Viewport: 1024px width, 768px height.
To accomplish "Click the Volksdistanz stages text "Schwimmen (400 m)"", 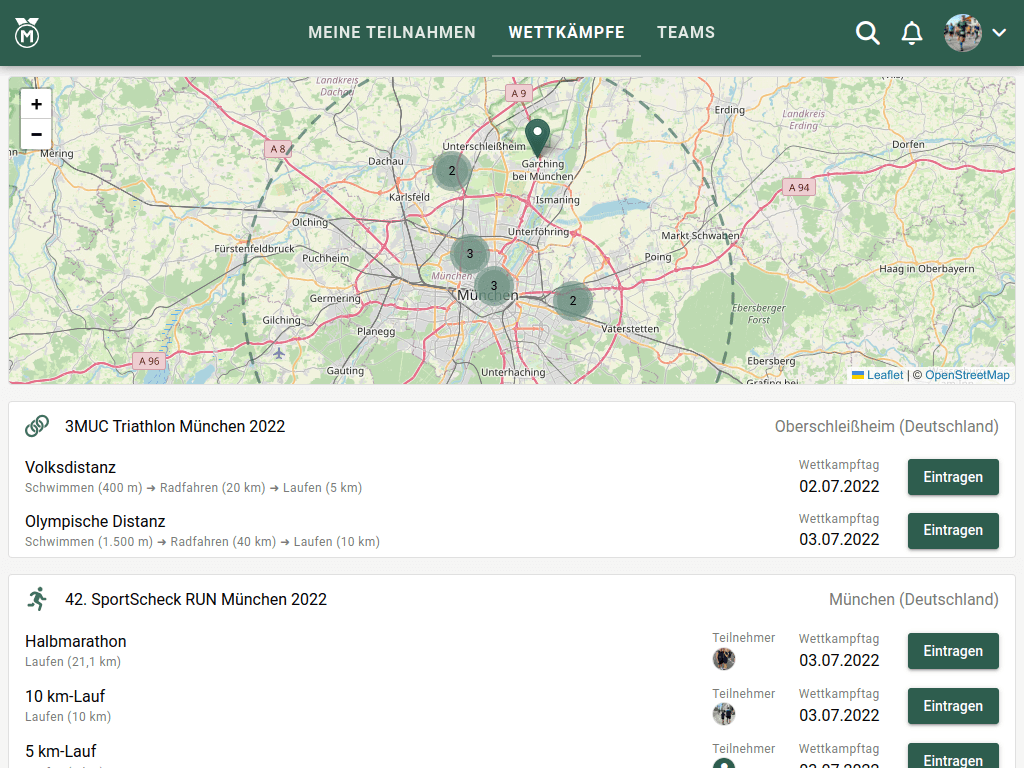I will tap(84, 488).
